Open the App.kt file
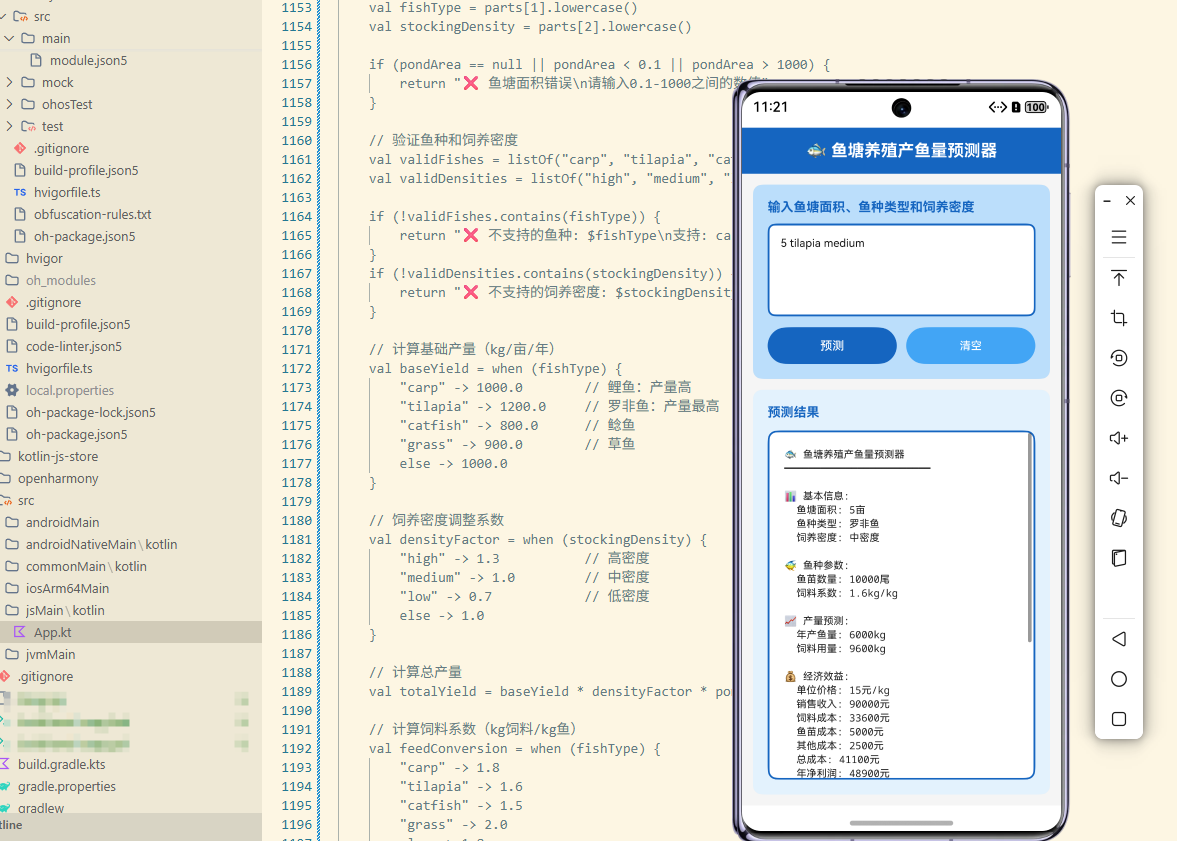The height and width of the screenshot is (841, 1177). point(53,632)
